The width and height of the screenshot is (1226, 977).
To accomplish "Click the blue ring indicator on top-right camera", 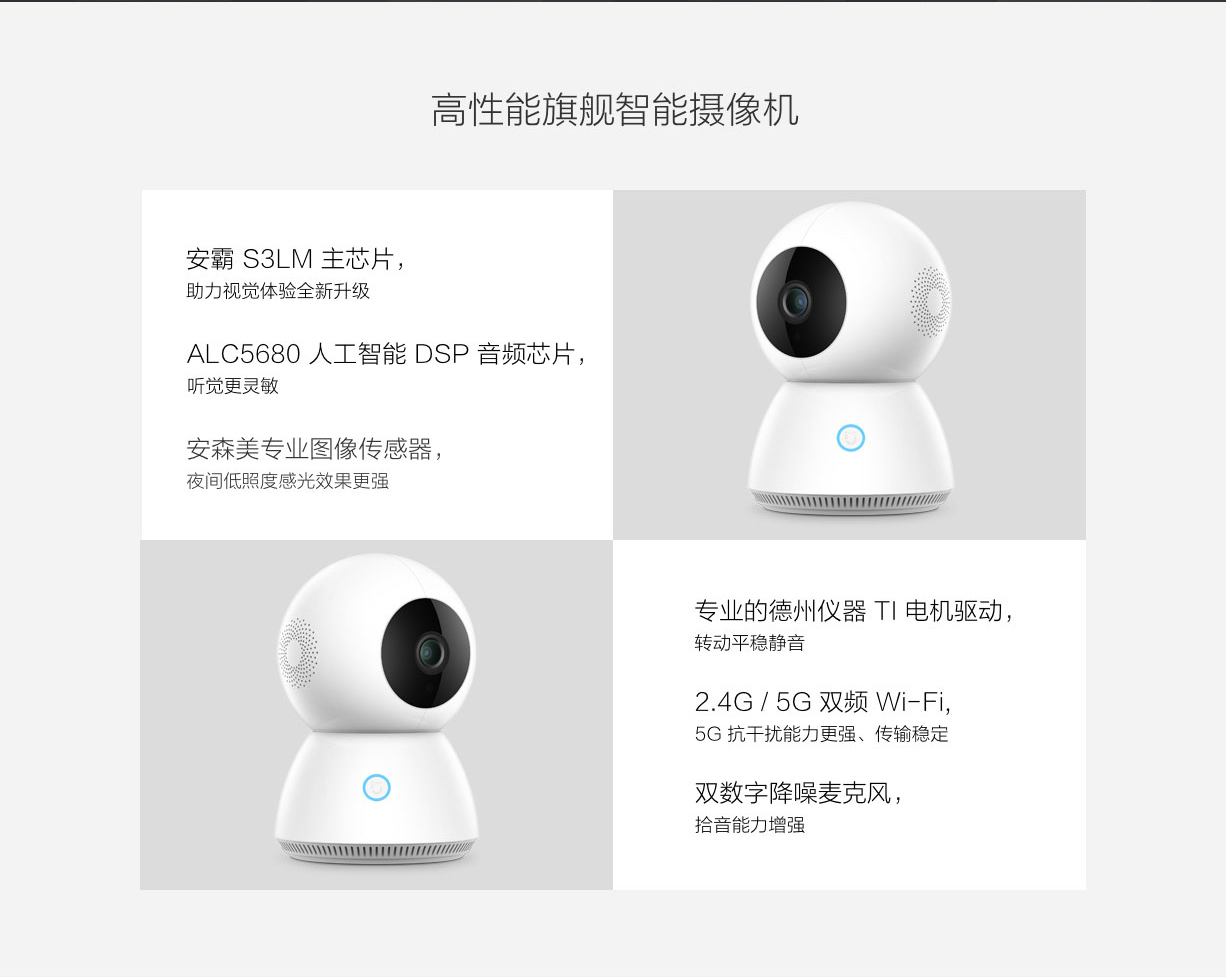I will coord(850,438).
